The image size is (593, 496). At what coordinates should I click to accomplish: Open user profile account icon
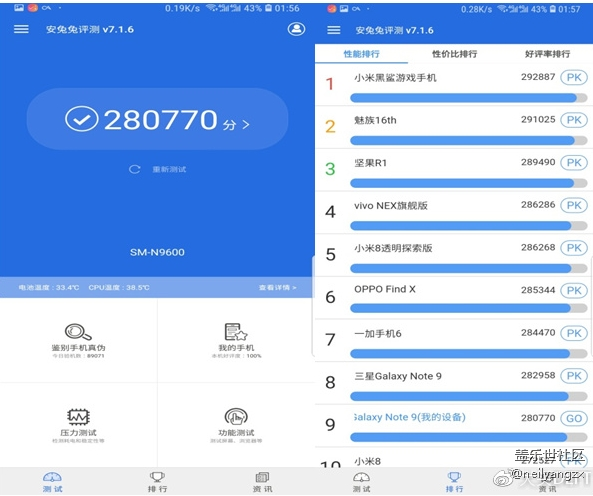(x=296, y=29)
